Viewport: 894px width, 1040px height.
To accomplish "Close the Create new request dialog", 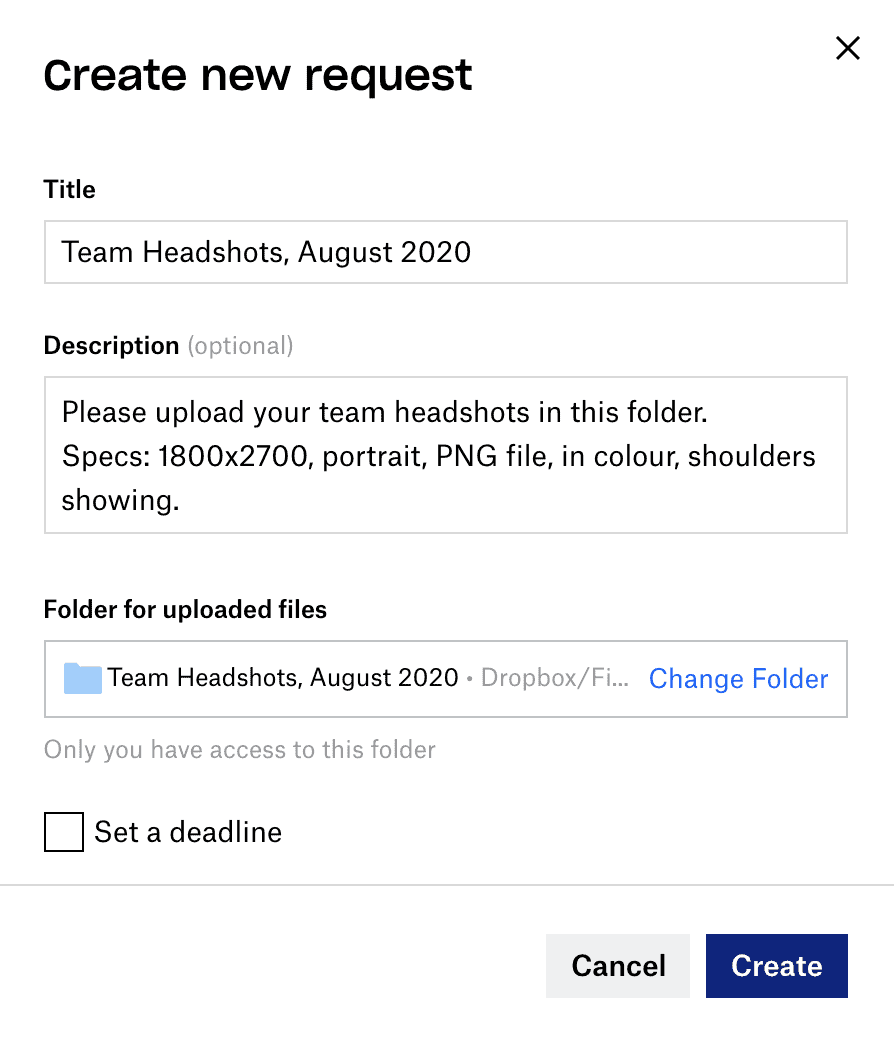I will click(848, 48).
